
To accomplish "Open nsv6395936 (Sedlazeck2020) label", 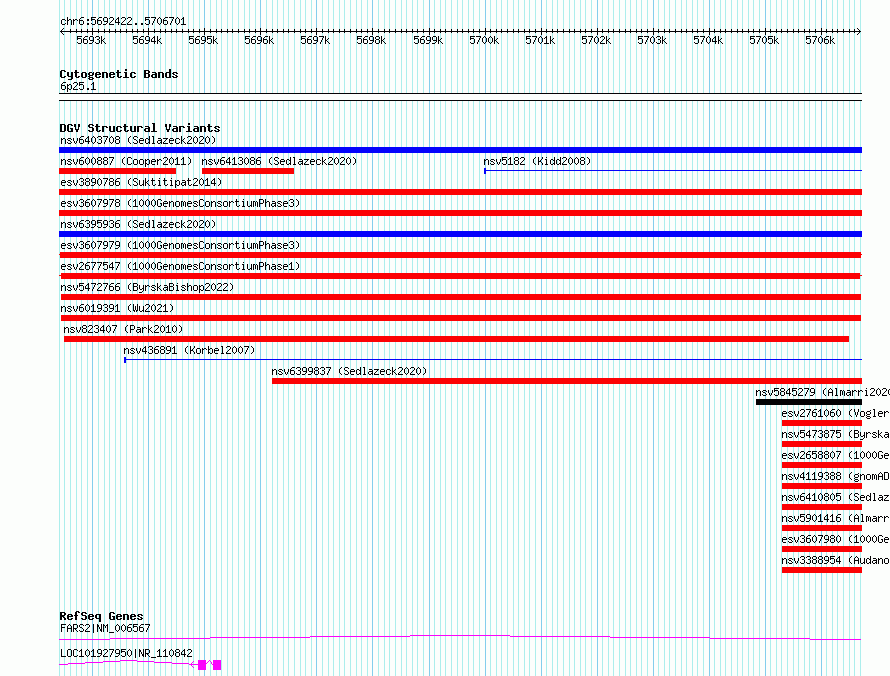I will [x=138, y=224].
